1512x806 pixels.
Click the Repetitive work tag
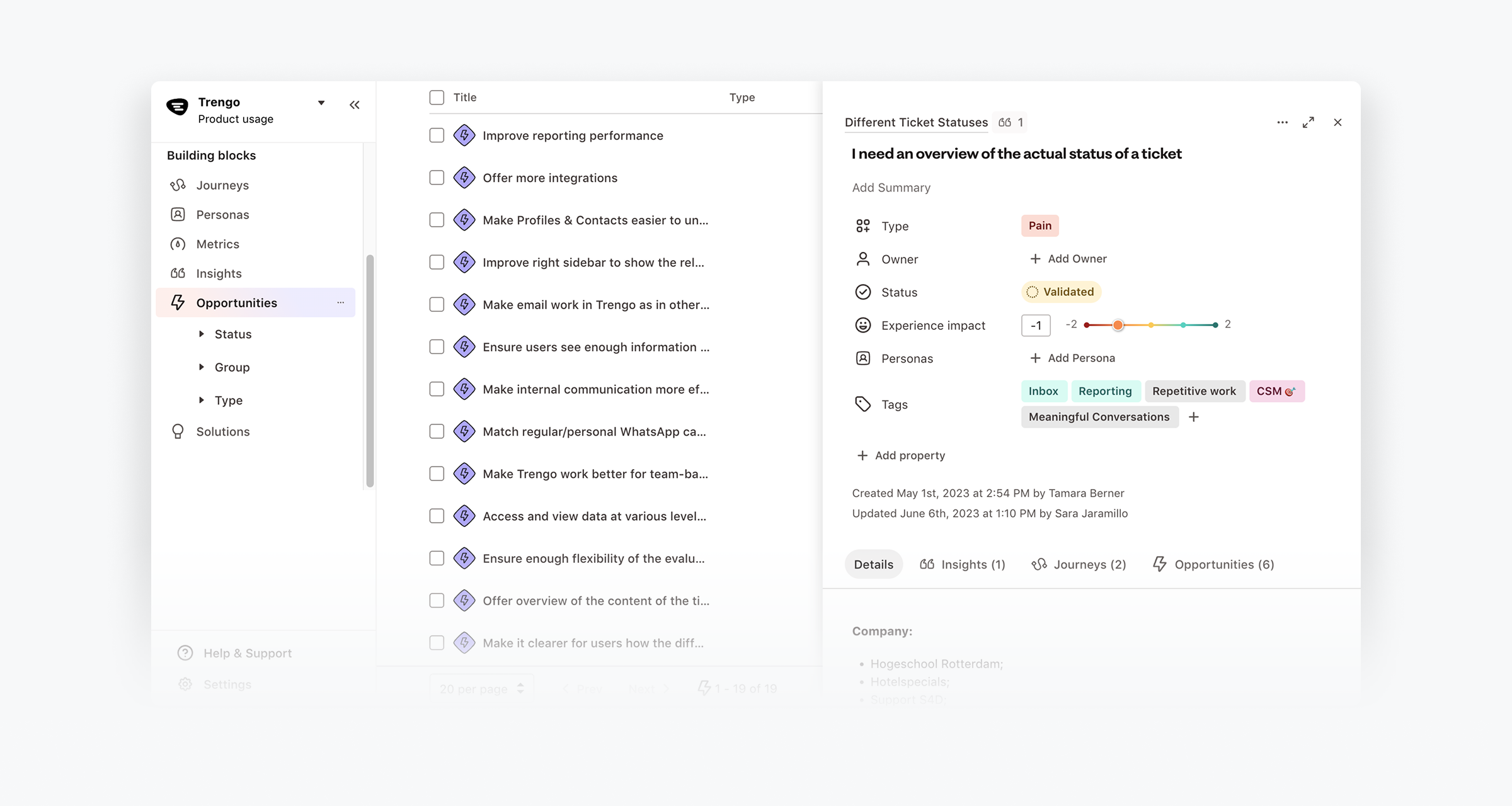(x=1194, y=391)
